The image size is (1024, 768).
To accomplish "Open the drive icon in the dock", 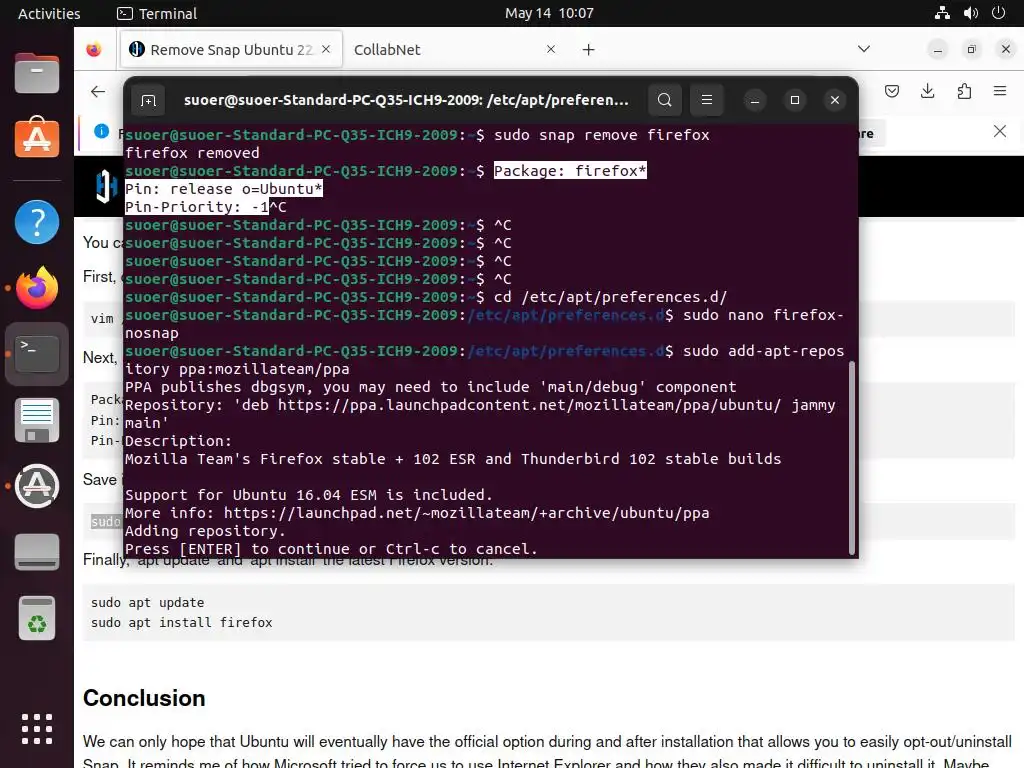I will coord(37,552).
